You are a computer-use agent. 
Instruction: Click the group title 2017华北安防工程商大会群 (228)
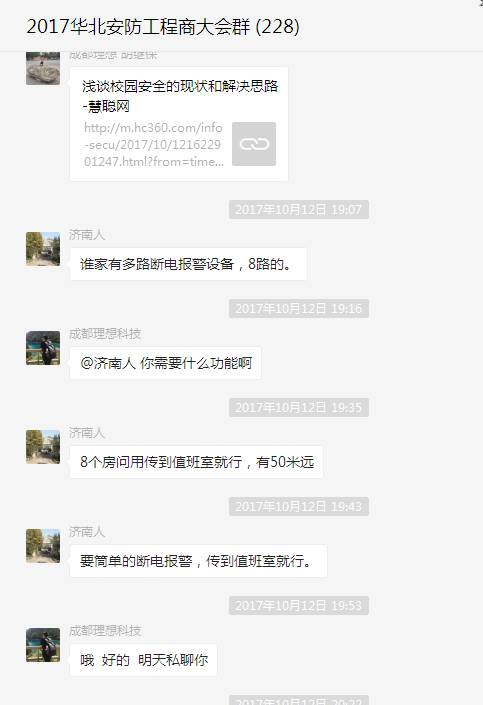163,27
